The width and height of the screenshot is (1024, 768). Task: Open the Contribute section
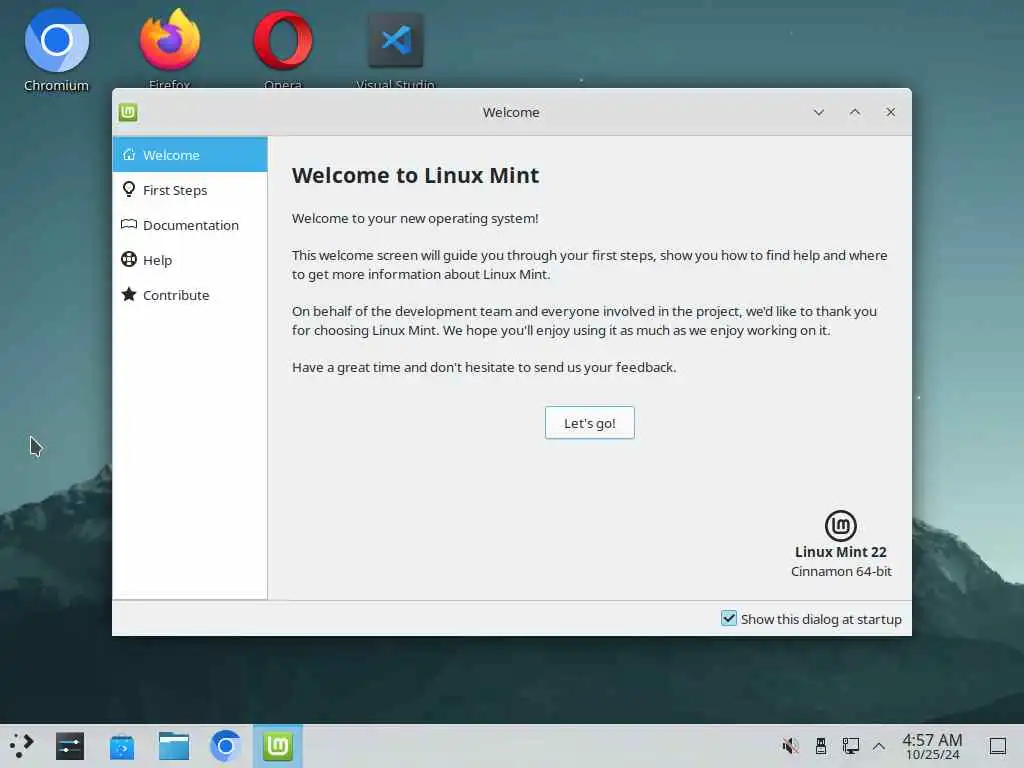[x=190, y=295]
